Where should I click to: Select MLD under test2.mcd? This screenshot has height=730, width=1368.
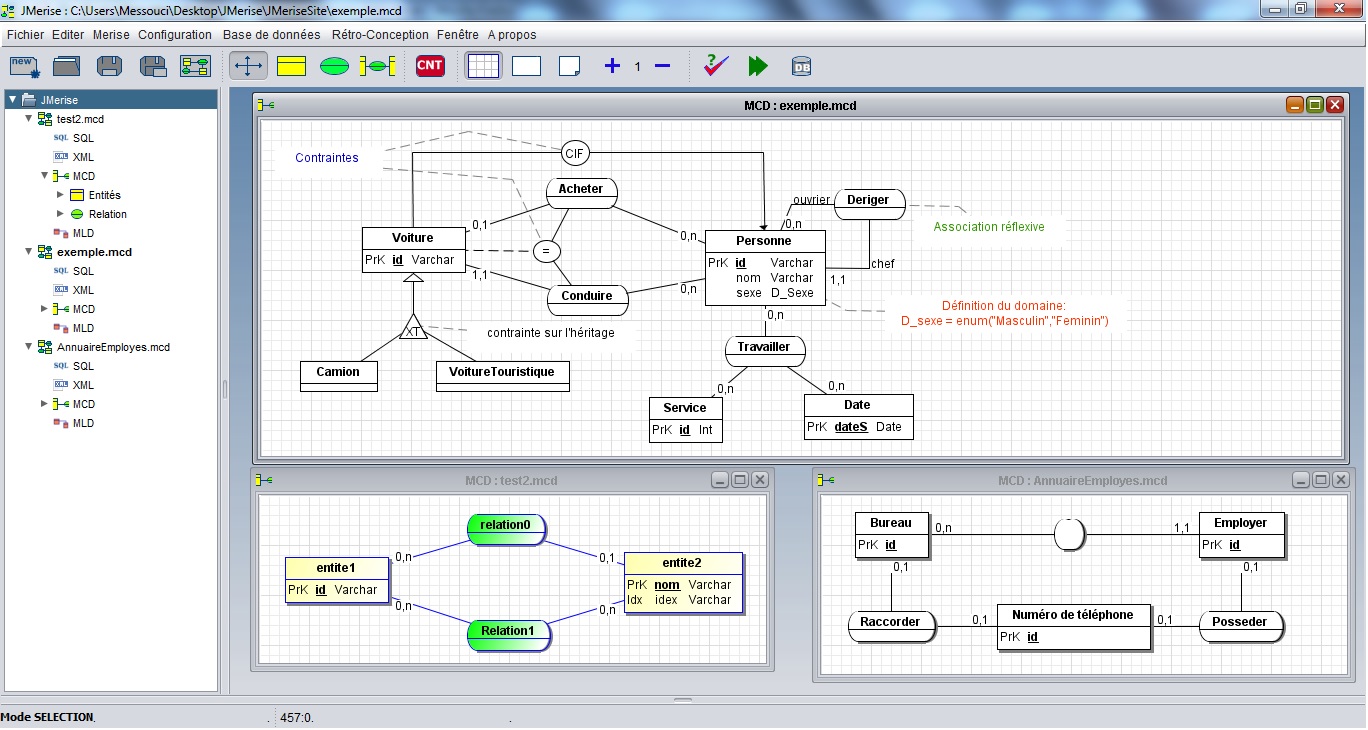(x=83, y=233)
